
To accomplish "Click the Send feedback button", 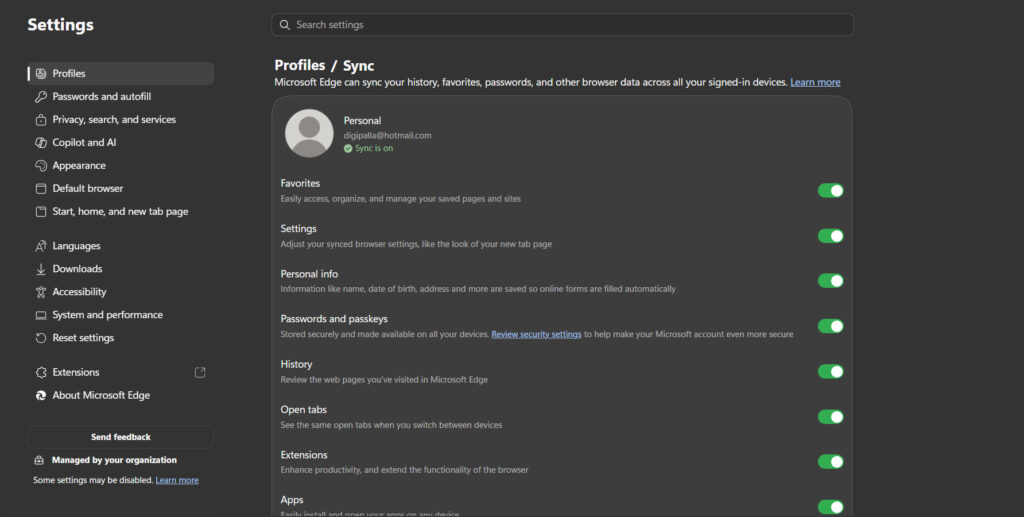I will (121, 437).
